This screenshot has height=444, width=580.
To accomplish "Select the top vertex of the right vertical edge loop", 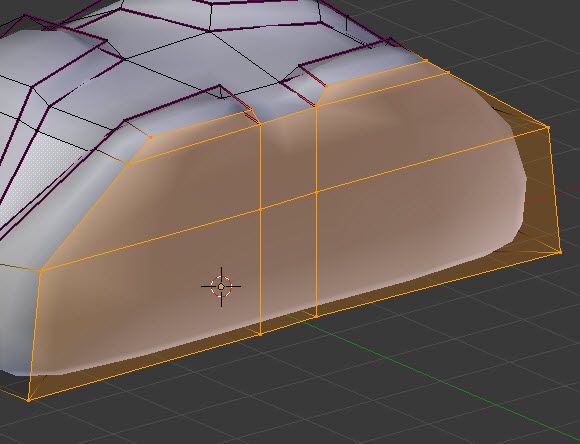I will [317, 107].
